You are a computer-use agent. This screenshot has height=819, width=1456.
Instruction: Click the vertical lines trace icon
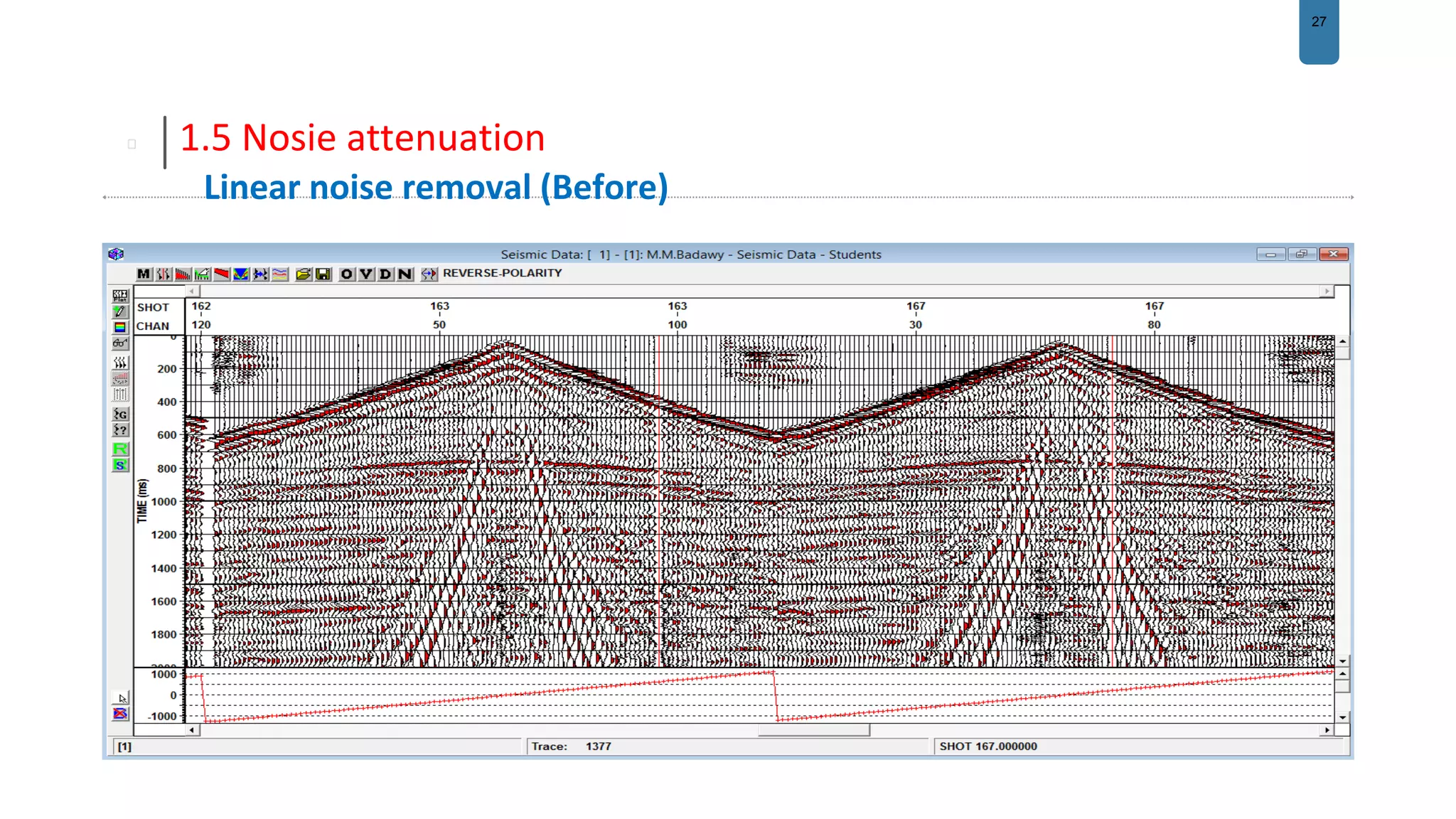(120, 394)
